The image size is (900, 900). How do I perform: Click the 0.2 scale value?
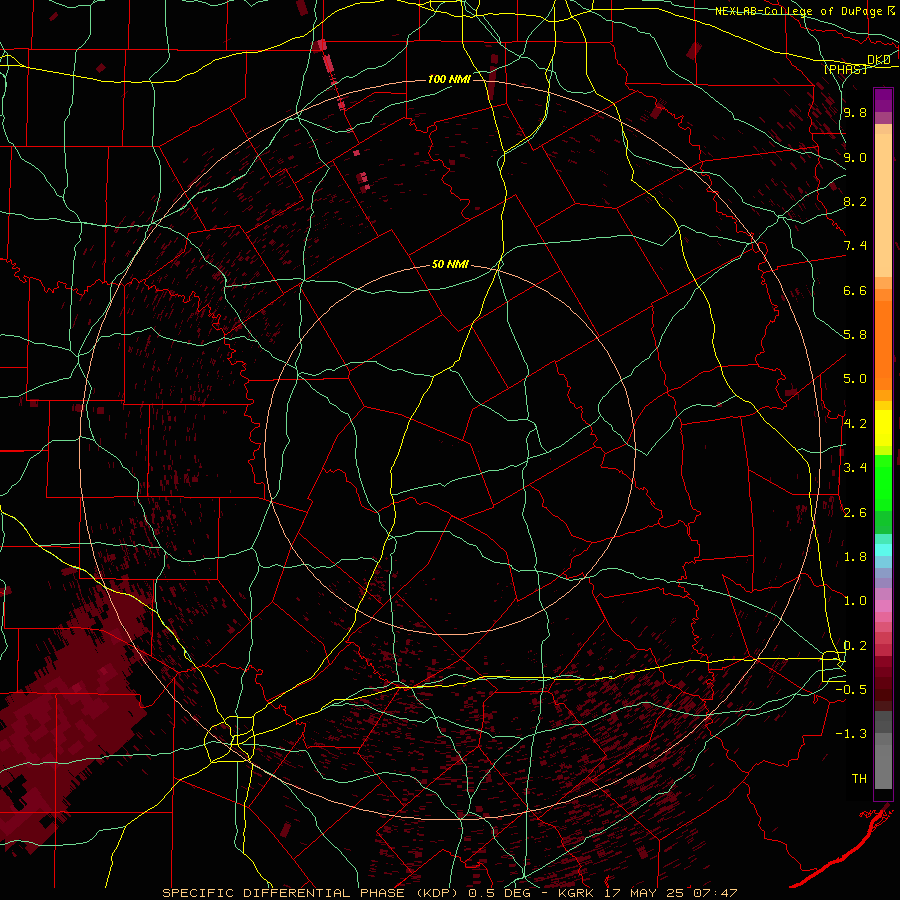point(855,646)
